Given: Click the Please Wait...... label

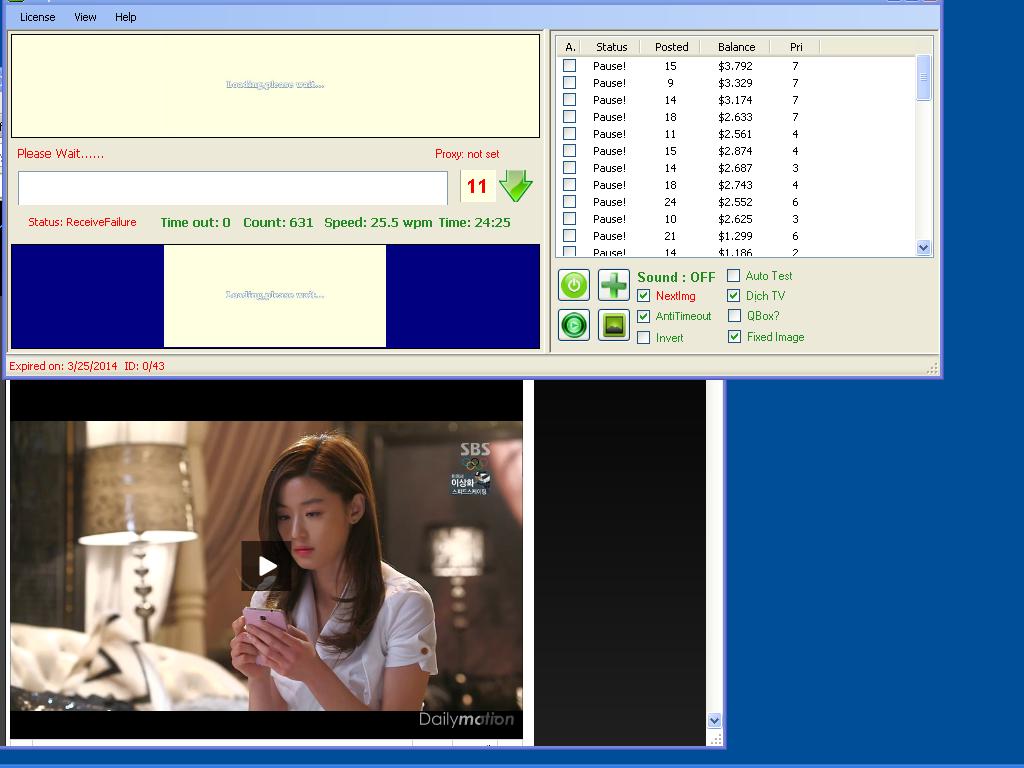Looking at the screenshot, I should pyautogui.click(x=60, y=153).
